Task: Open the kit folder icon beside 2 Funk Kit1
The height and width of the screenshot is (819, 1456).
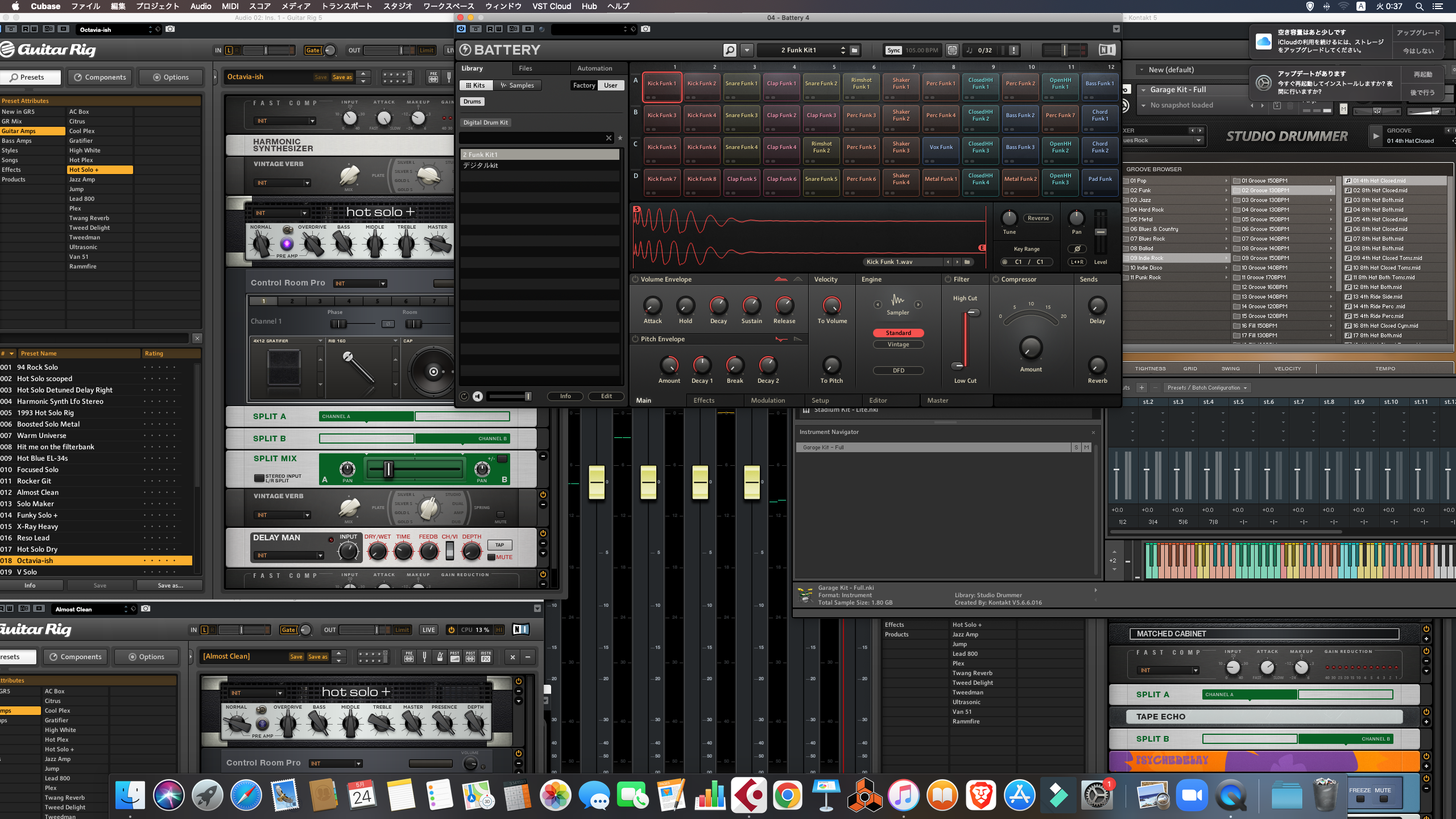Action: coord(854,50)
